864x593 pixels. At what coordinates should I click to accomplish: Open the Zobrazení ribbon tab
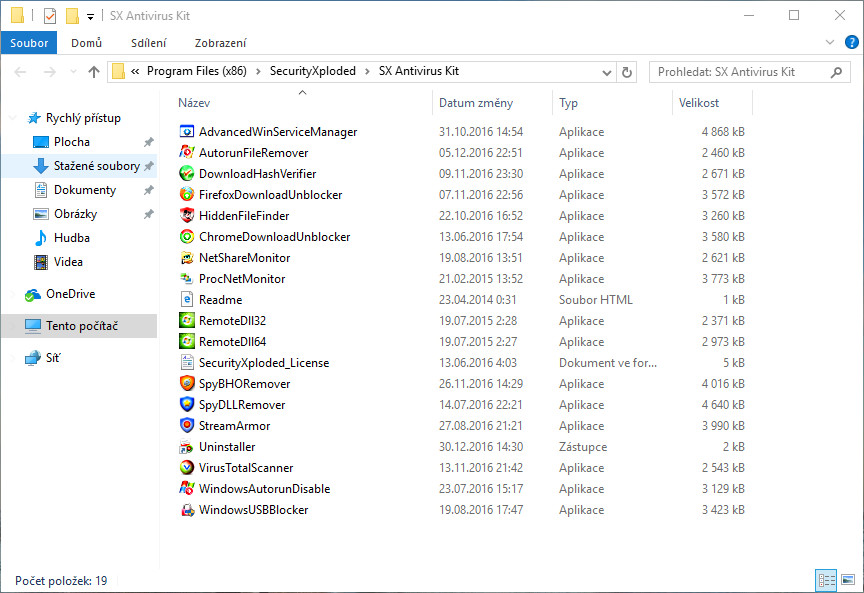(220, 43)
